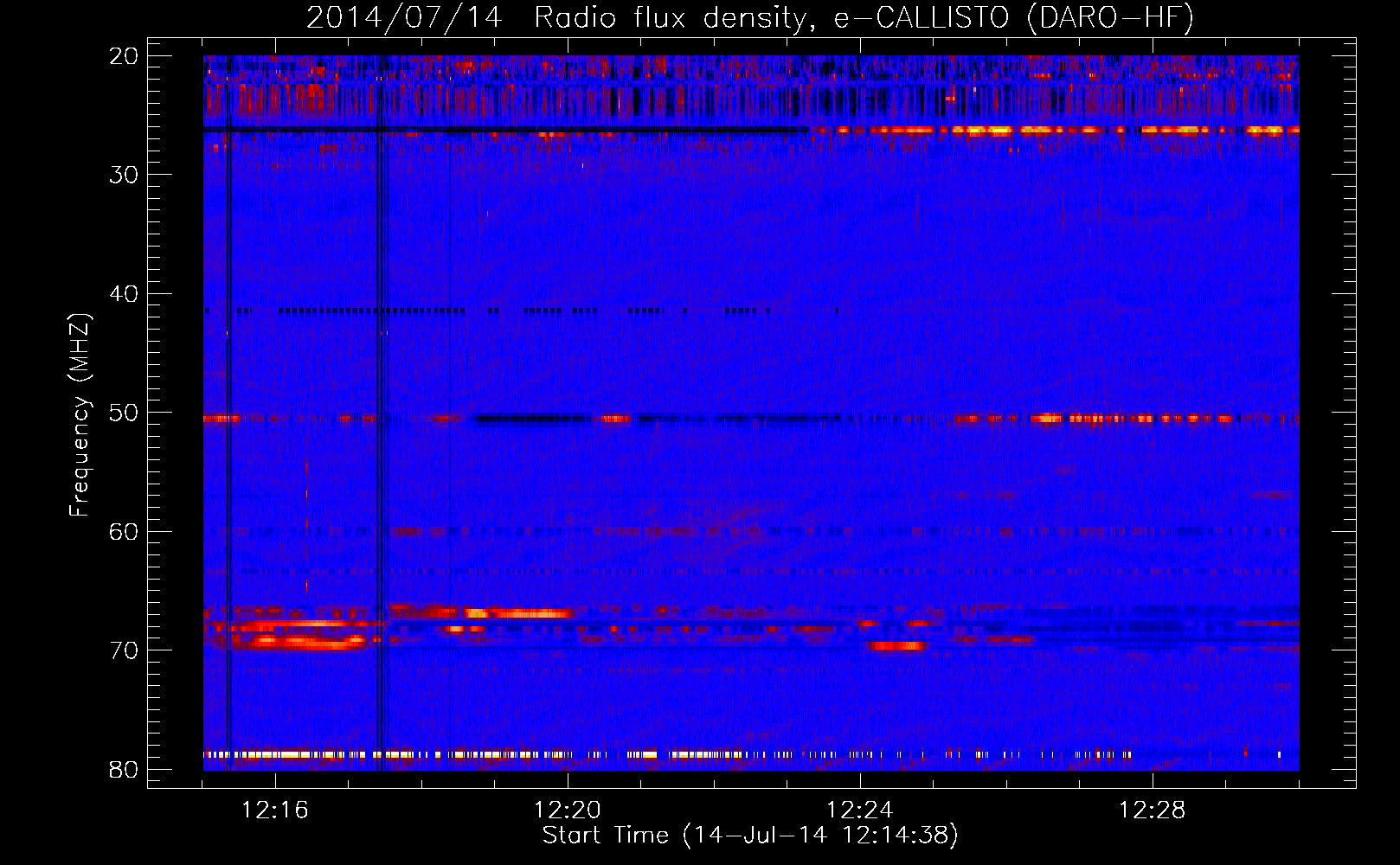Image resolution: width=1400 pixels, height=865 pixels.
Task: Click the 20 frequency tick label
Action: pyautogui.click(x=124, y=56)
